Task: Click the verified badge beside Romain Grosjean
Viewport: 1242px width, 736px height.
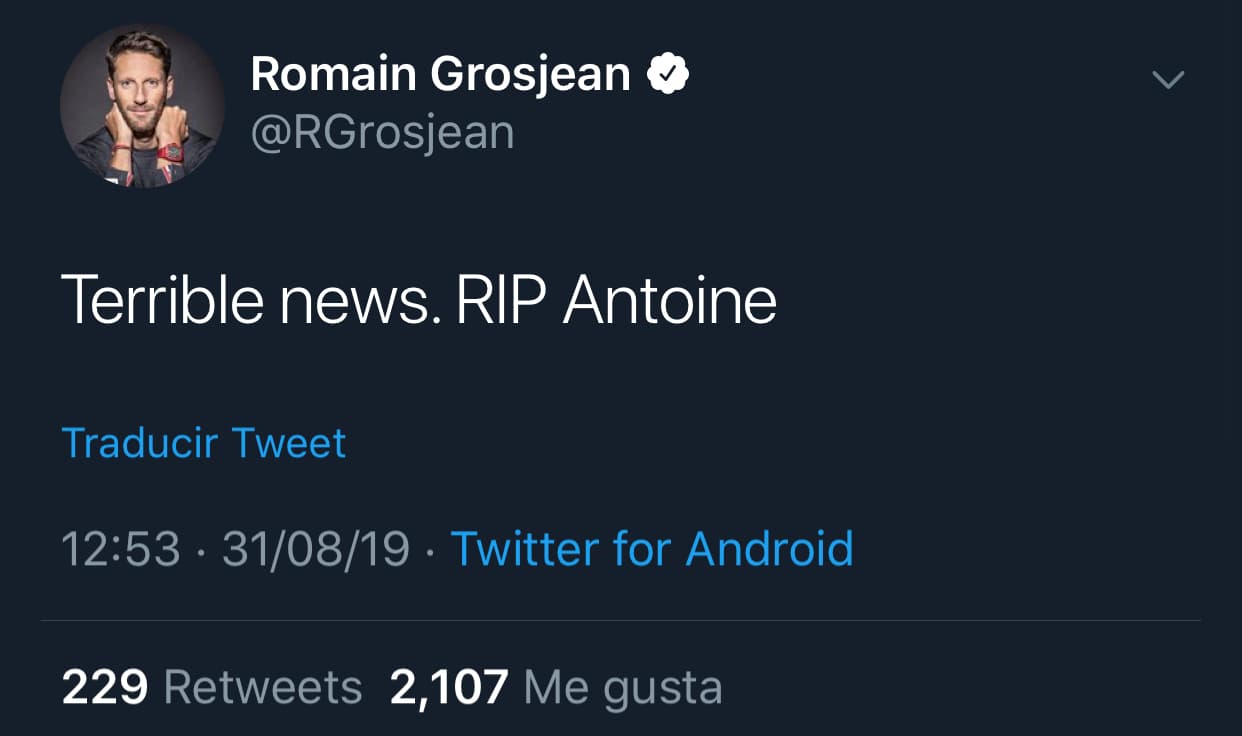Action: coord(668,75)
